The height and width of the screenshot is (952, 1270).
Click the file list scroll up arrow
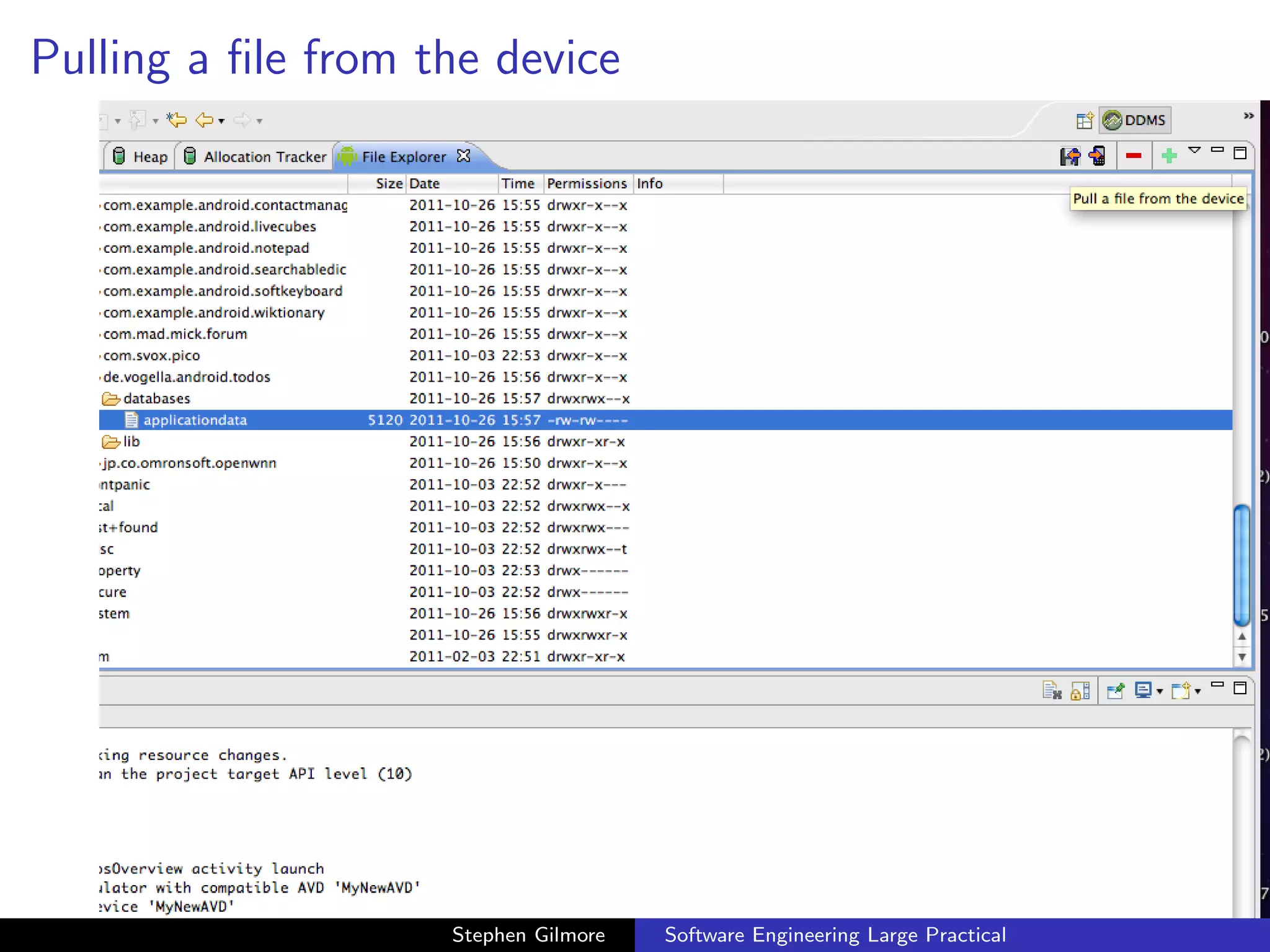[1242, 637]
